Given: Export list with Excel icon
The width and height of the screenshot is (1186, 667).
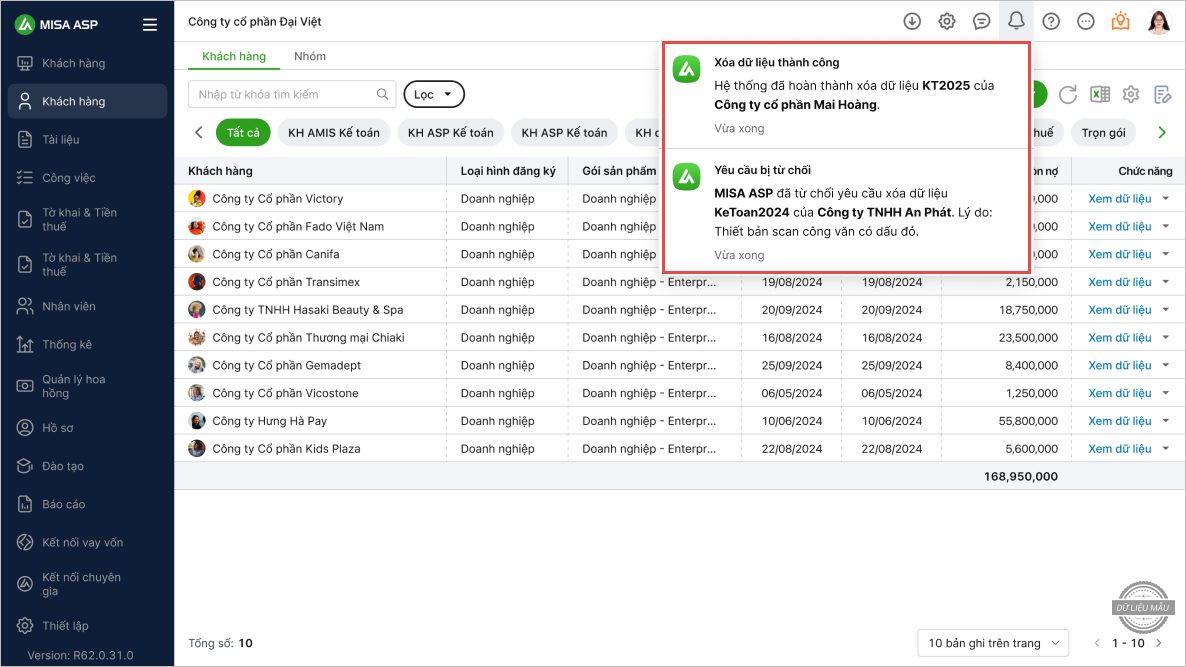Looking at the screenshot, I should coord(1099,95).
